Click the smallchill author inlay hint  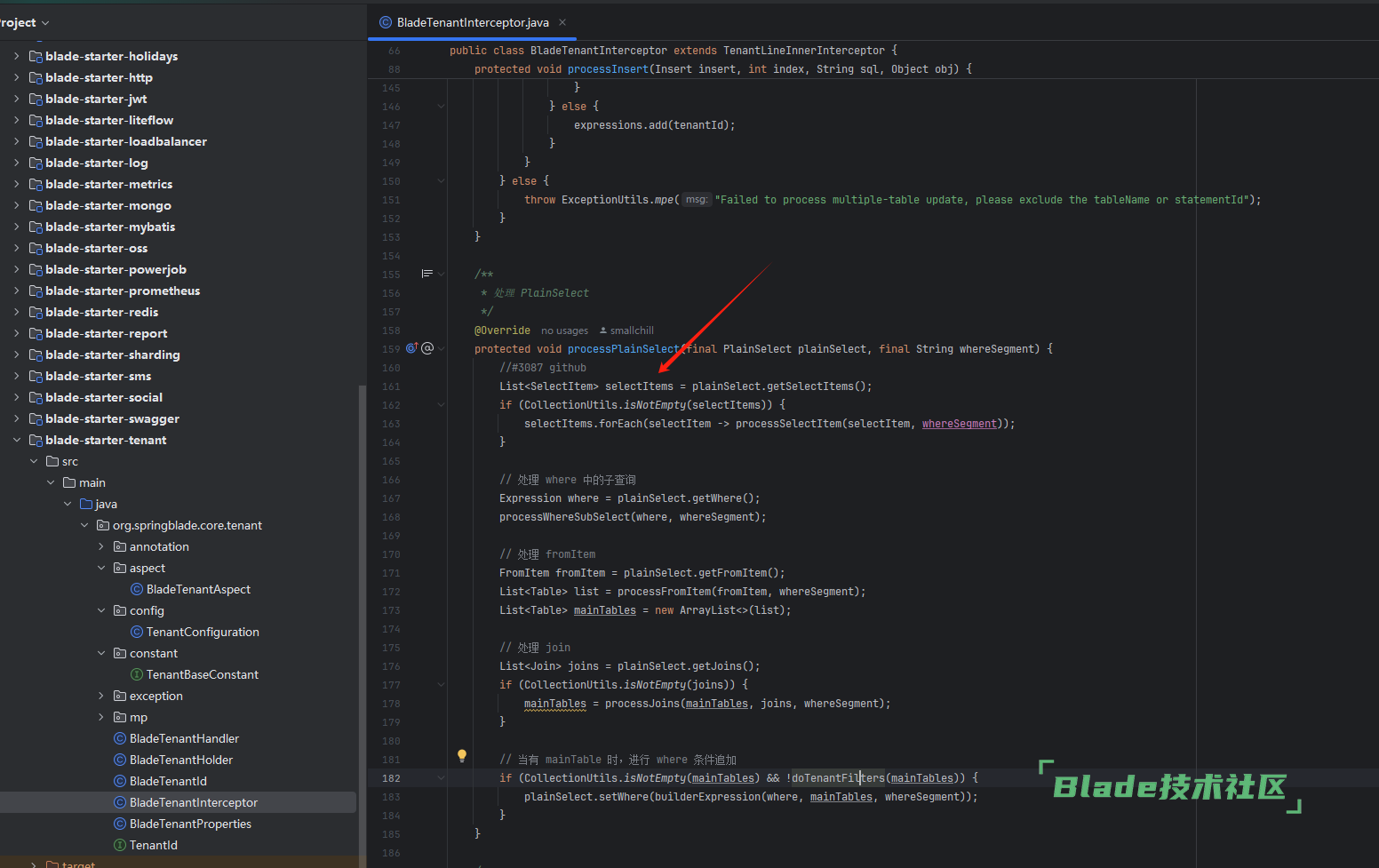tap(626, 330)
